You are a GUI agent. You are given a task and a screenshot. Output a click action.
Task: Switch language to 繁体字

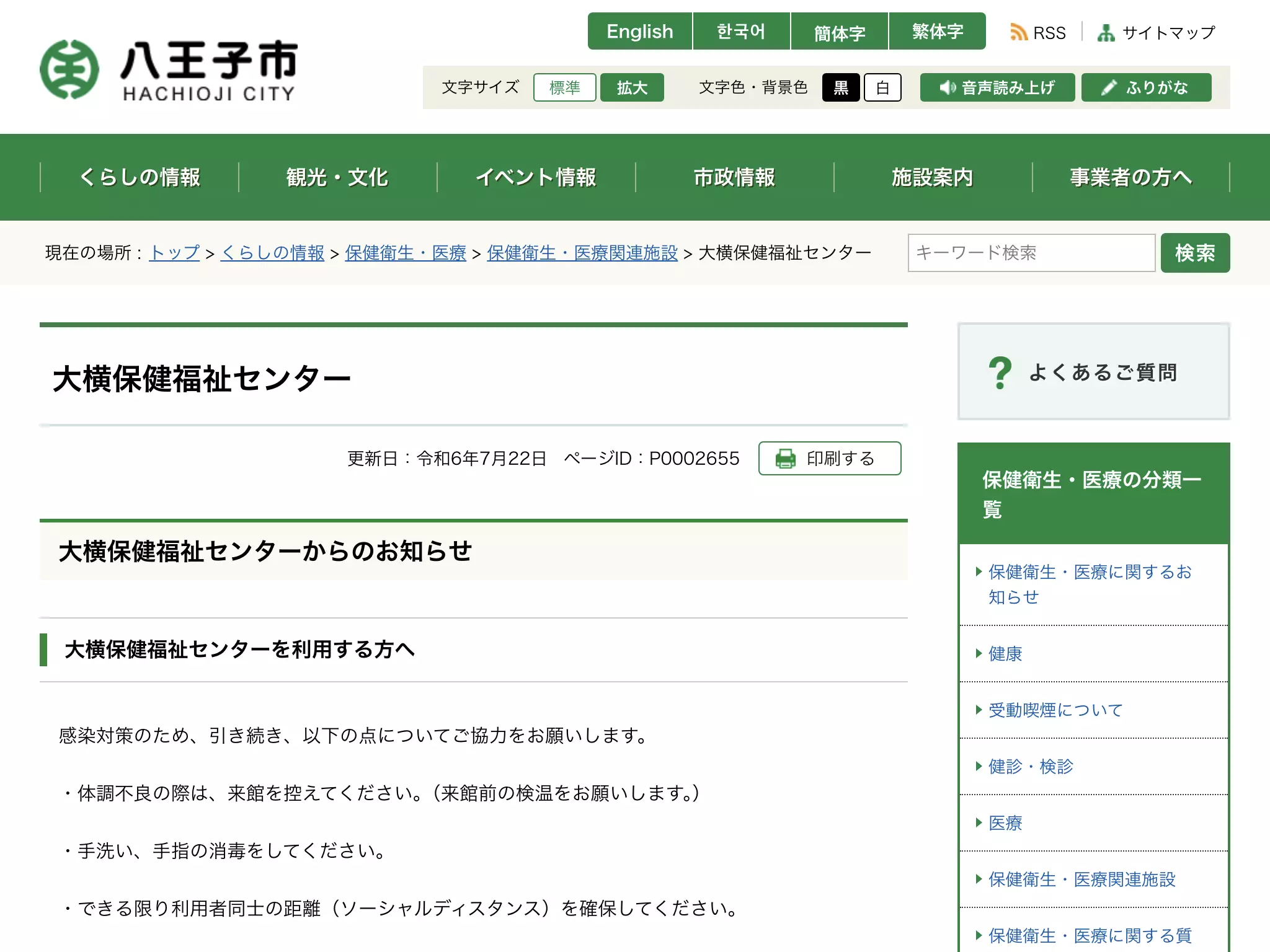point(937,31)
